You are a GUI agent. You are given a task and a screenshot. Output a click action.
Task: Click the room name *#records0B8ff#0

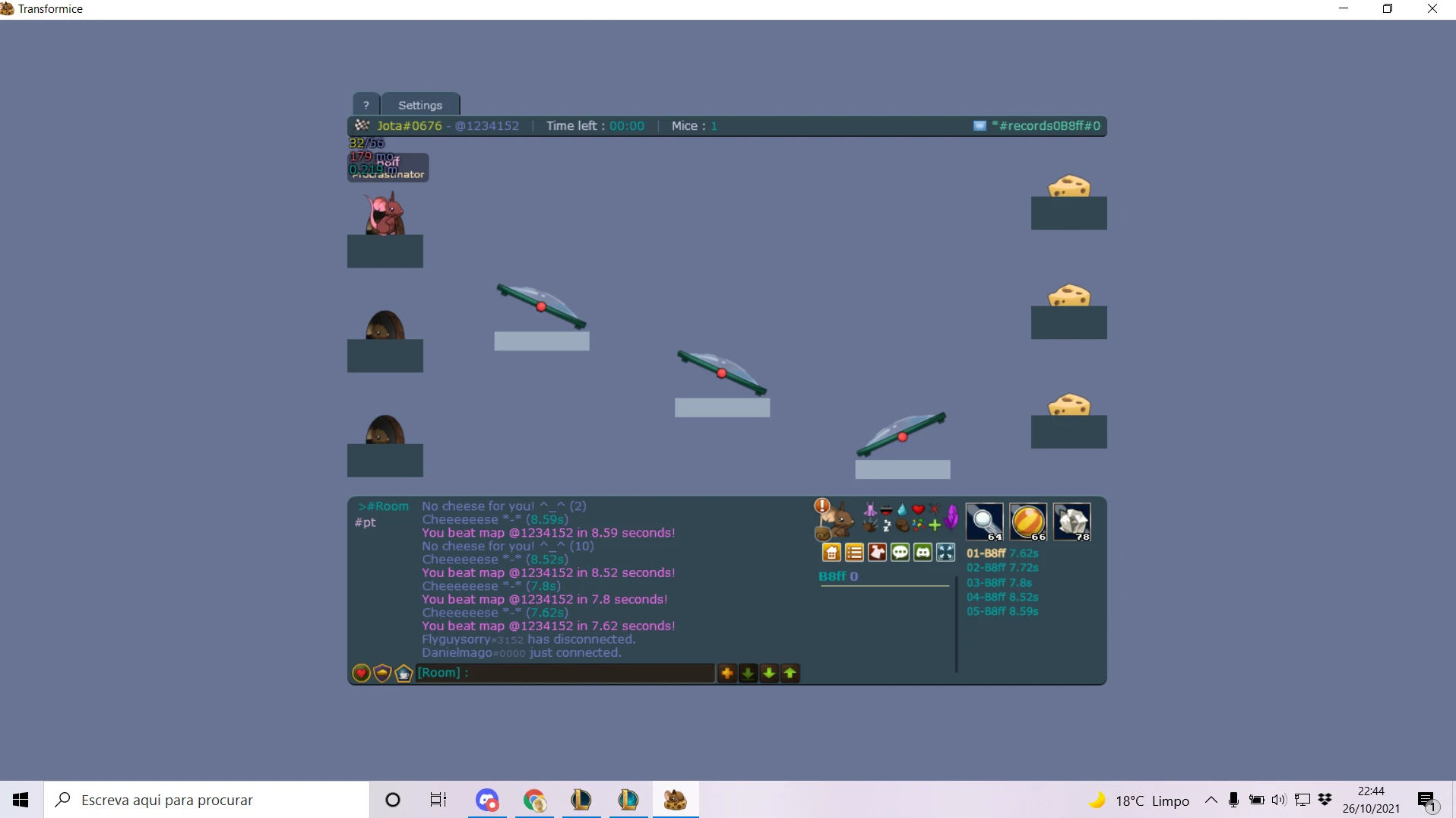1046,125
